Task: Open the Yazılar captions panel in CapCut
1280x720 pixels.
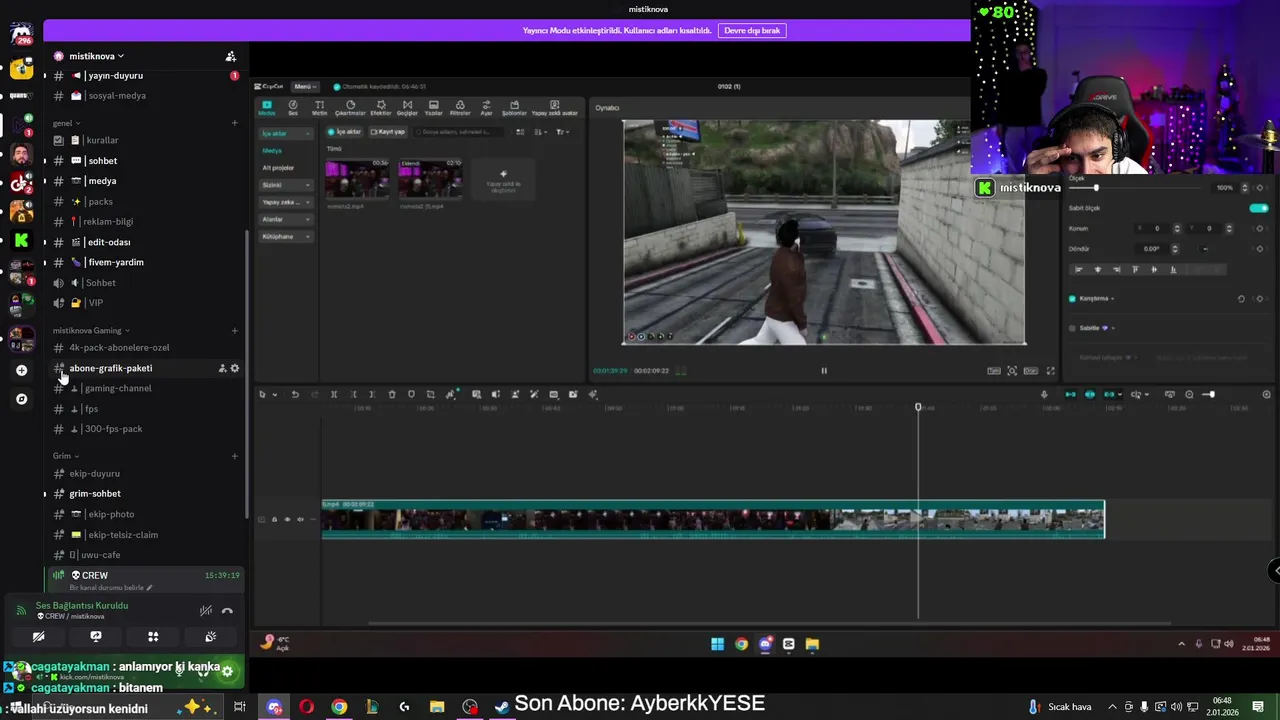Action: [433, 107]
